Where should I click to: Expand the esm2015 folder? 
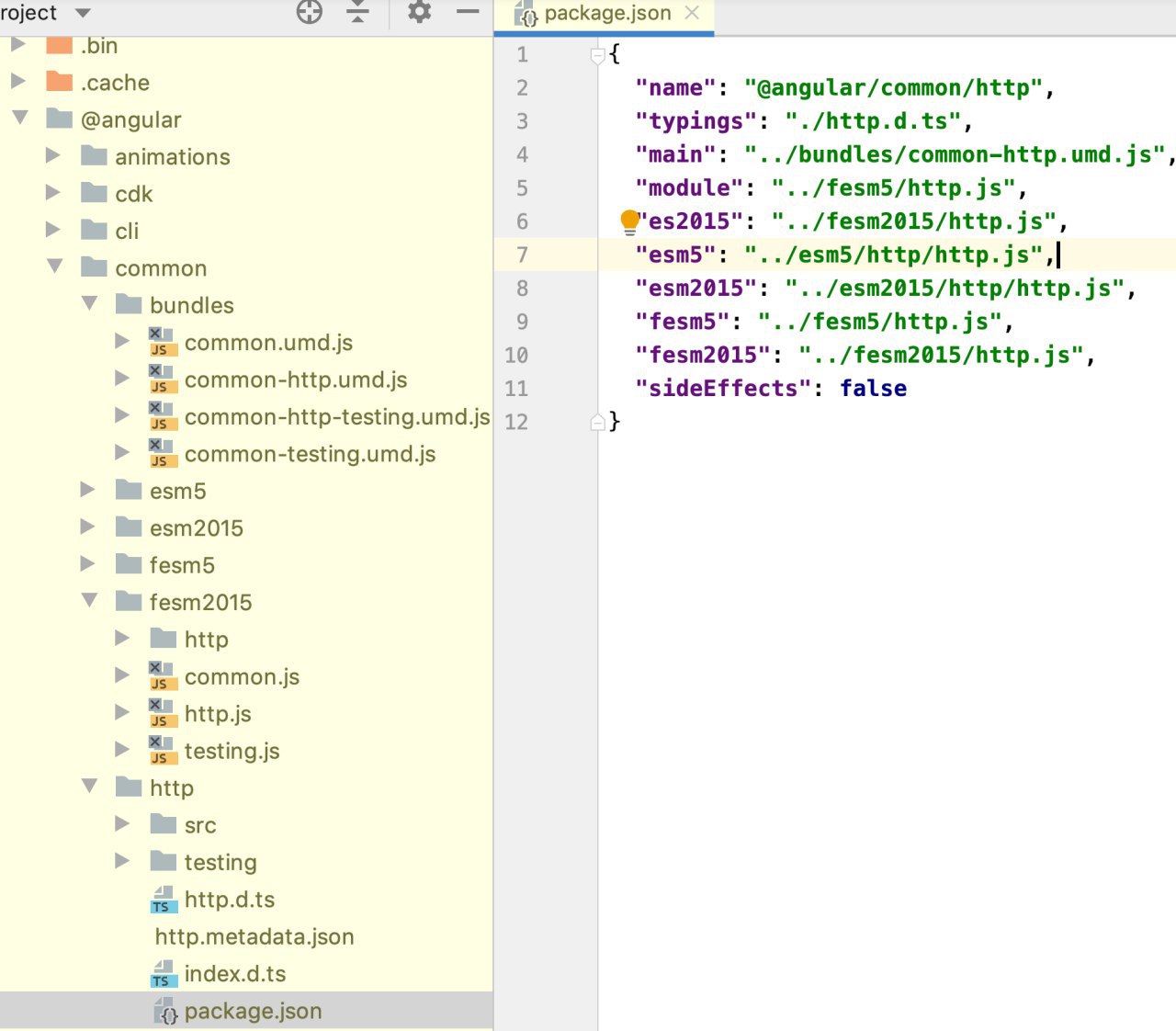pos(88,527)
